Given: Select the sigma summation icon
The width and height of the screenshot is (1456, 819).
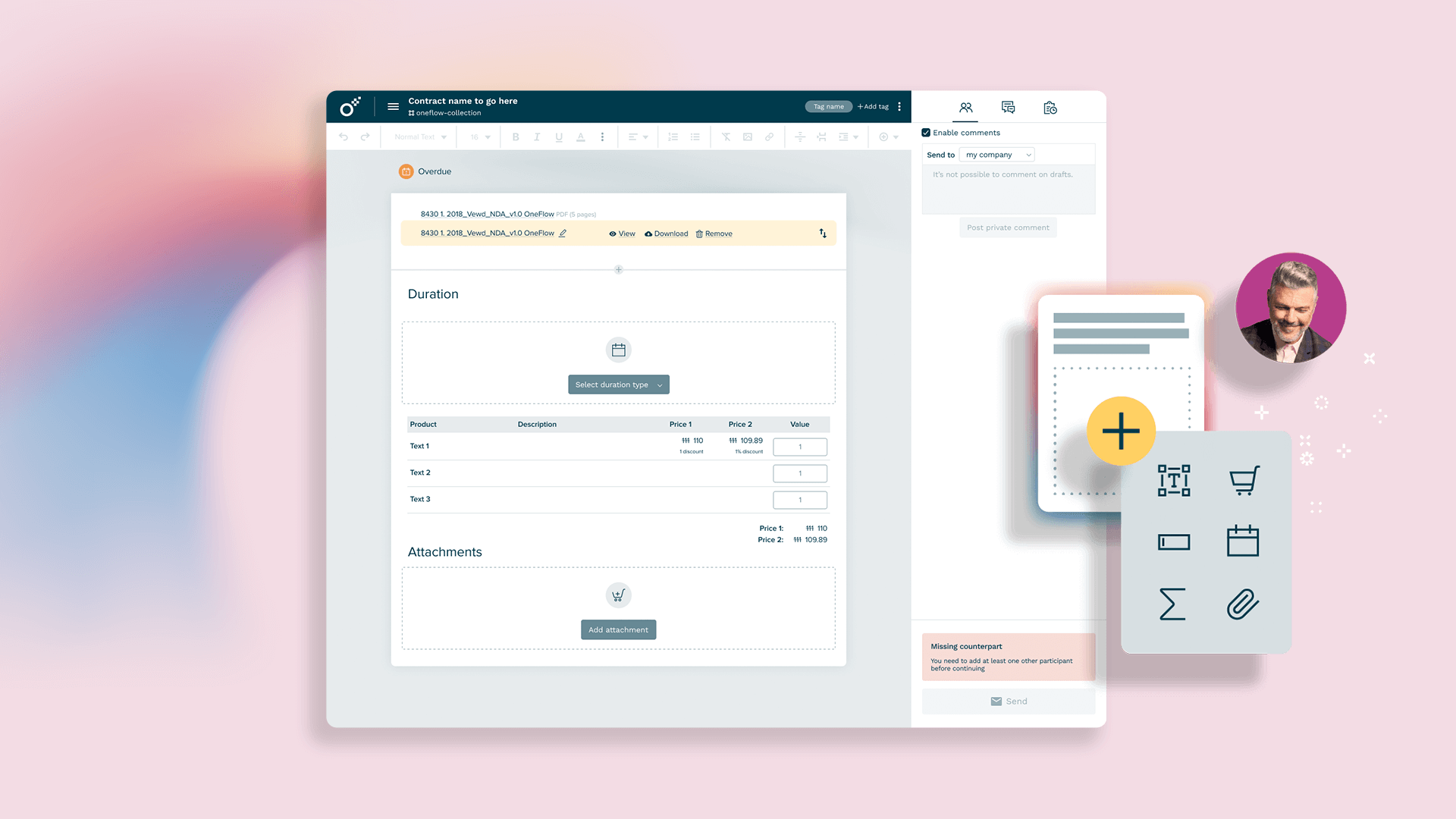Looking at the screenshot, I should [x=1173, y=604].
